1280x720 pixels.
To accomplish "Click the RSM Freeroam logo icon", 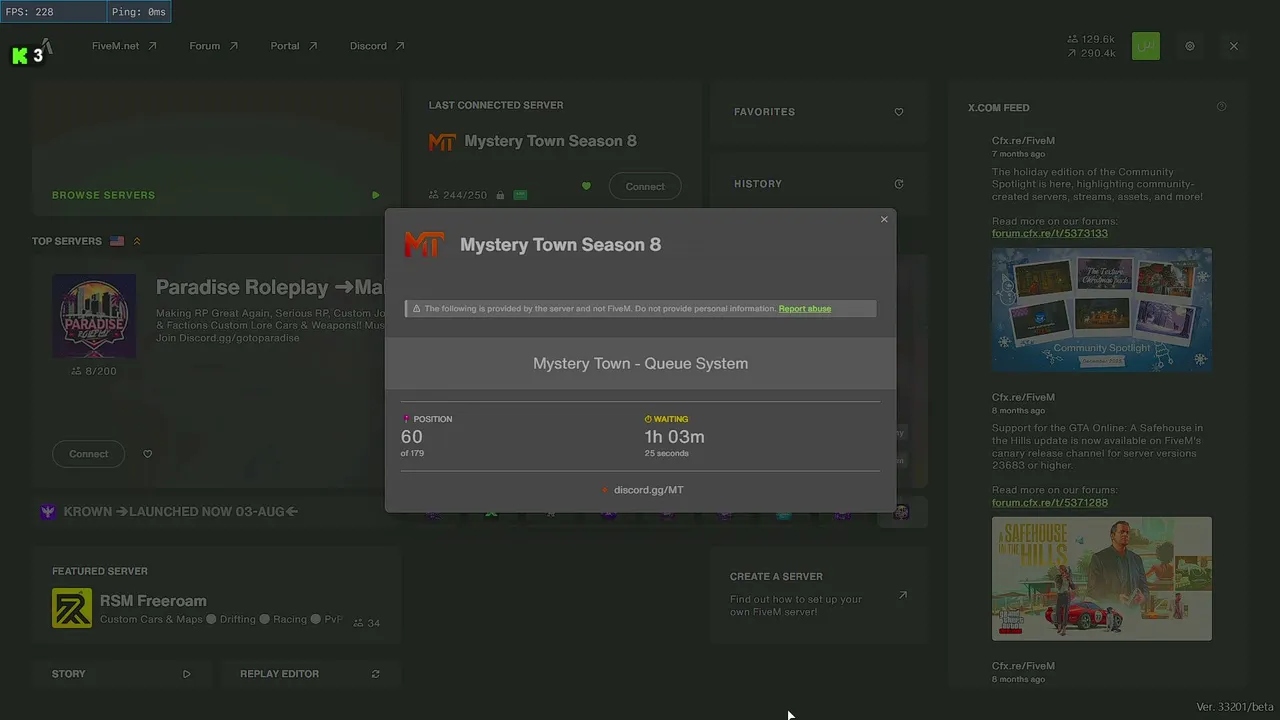I will point(72,608).
